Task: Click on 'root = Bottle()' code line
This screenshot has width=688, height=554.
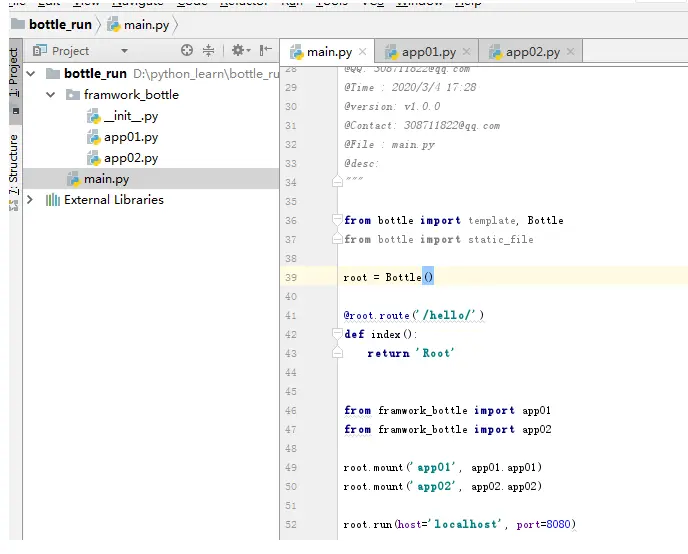Action: click(x=388, y=277)
